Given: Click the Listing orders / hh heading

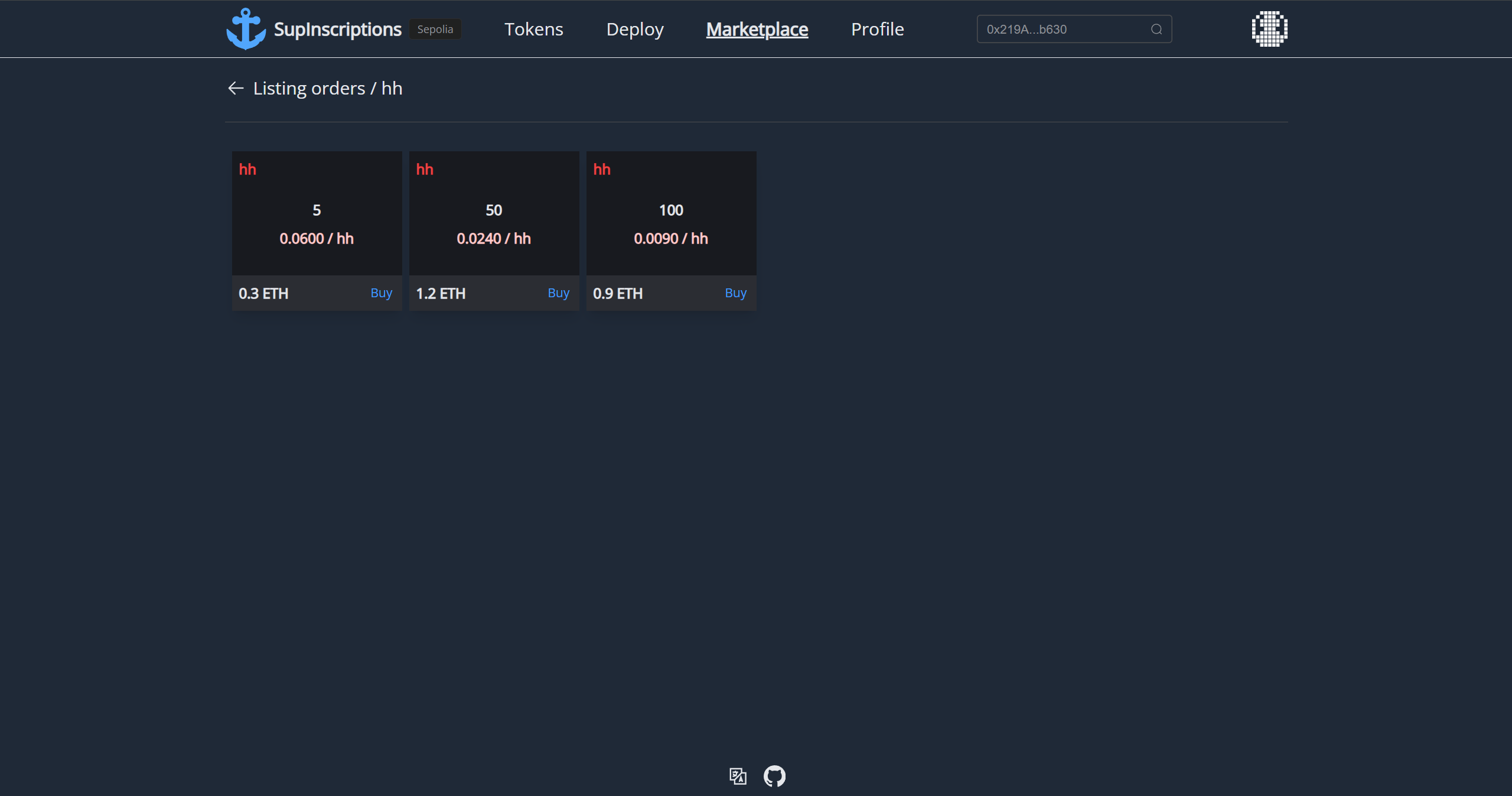Looking at the screenshot, I should [328, 88].
